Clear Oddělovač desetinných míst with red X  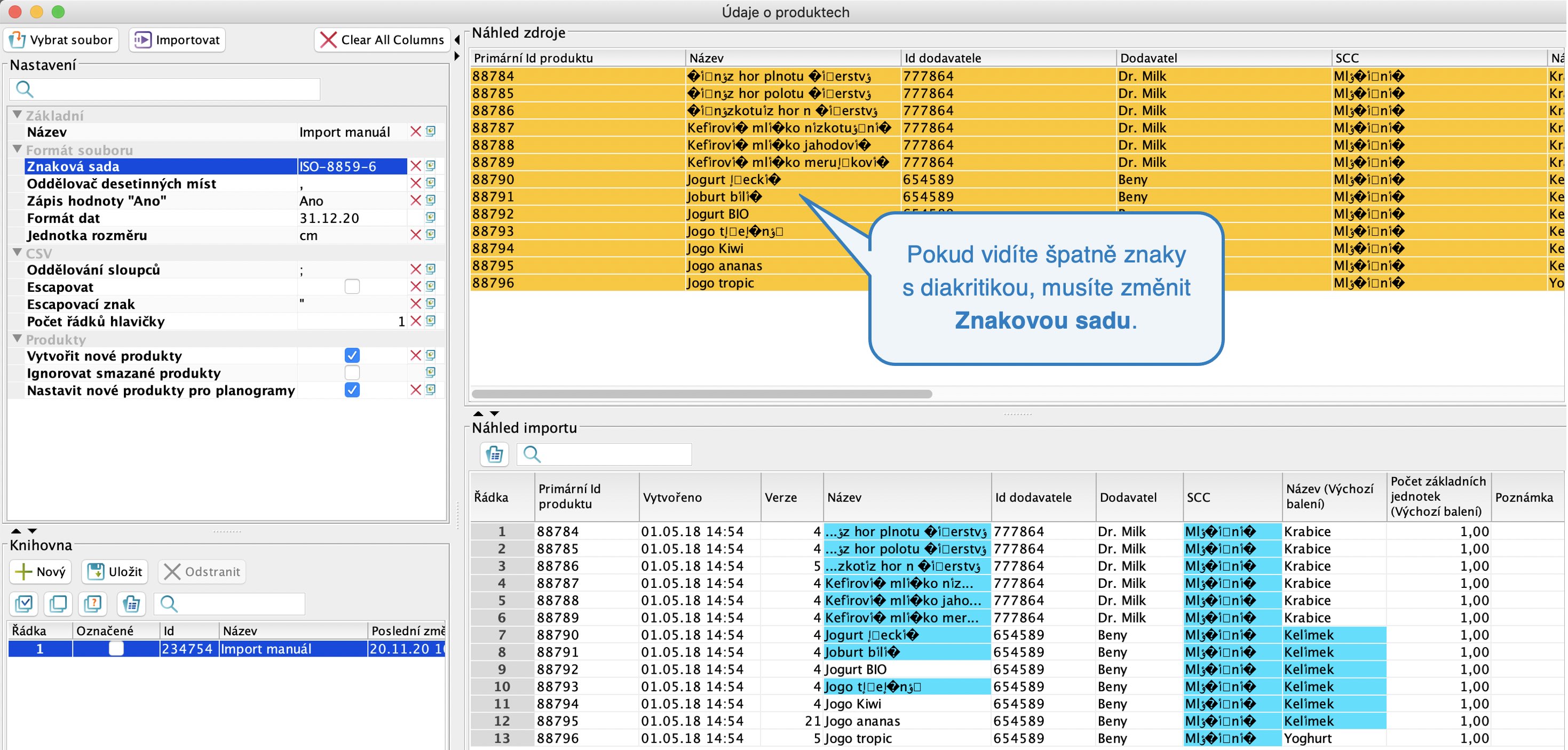pos(416,183)
